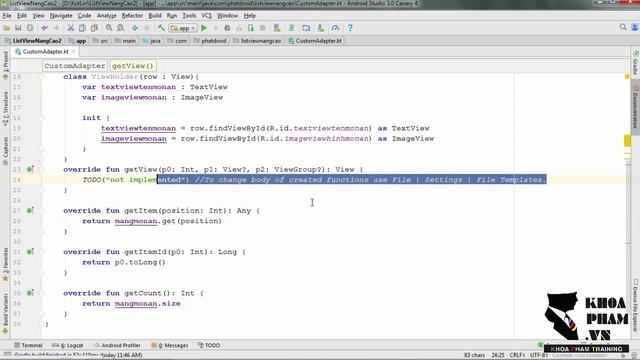The height and width of the screenshot is (360, 640).
Task: Toggle tool window bars at bottom-left corner
Action: [7, 354]
